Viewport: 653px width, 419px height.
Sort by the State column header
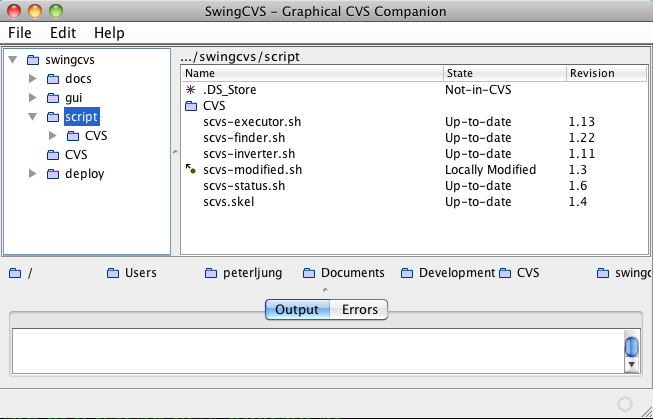[x=505, y=73]
